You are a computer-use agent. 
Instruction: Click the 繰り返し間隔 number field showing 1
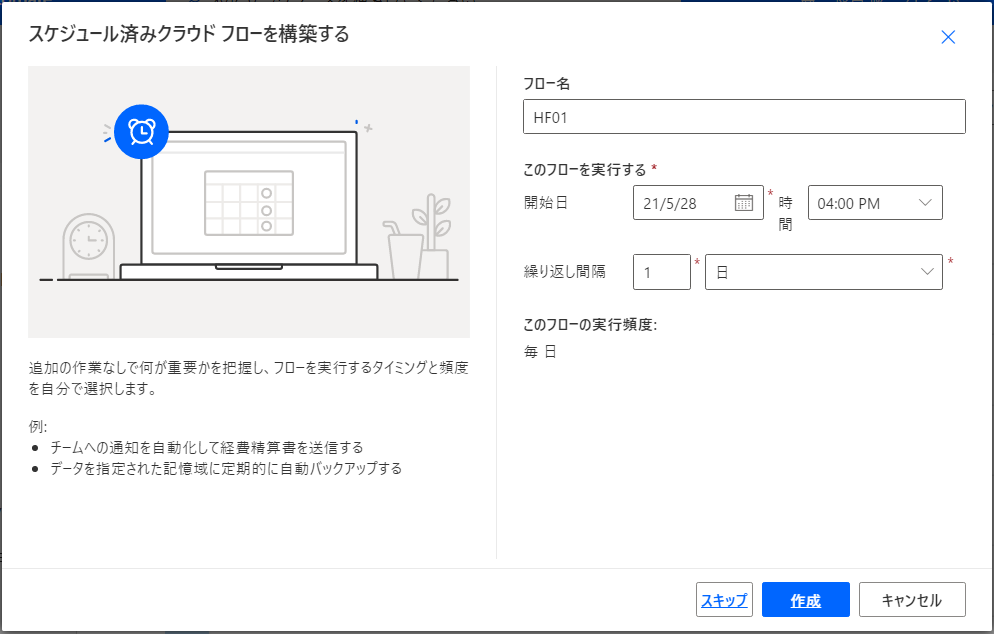coord(661,272)
